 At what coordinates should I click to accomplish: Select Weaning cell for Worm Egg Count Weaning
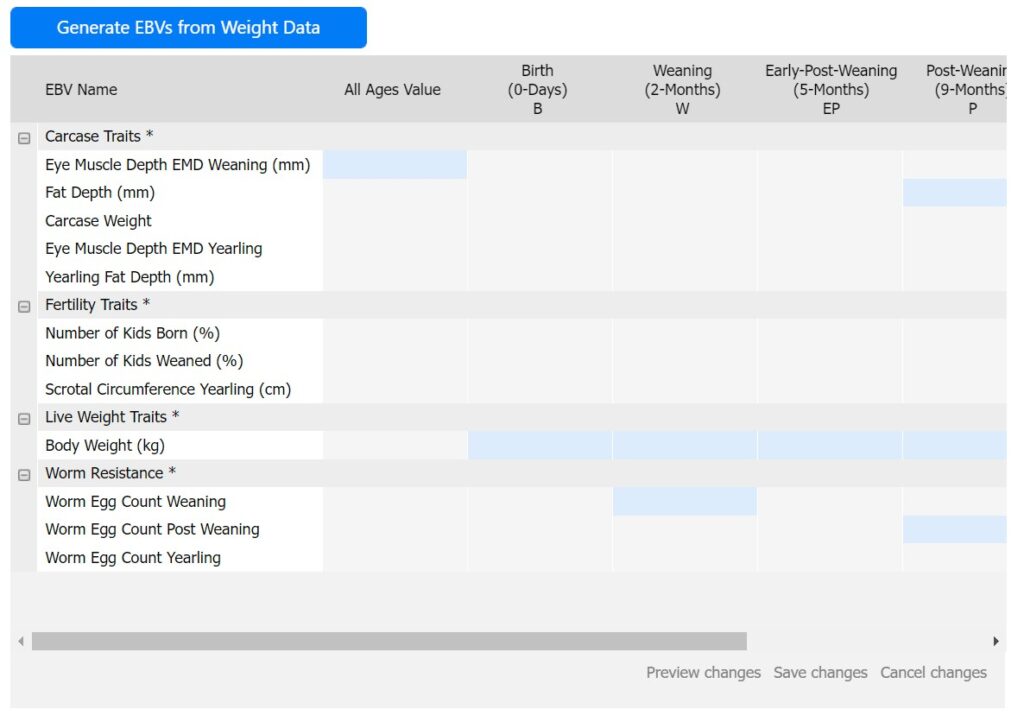pyautogui.click(x=684, y=502)
